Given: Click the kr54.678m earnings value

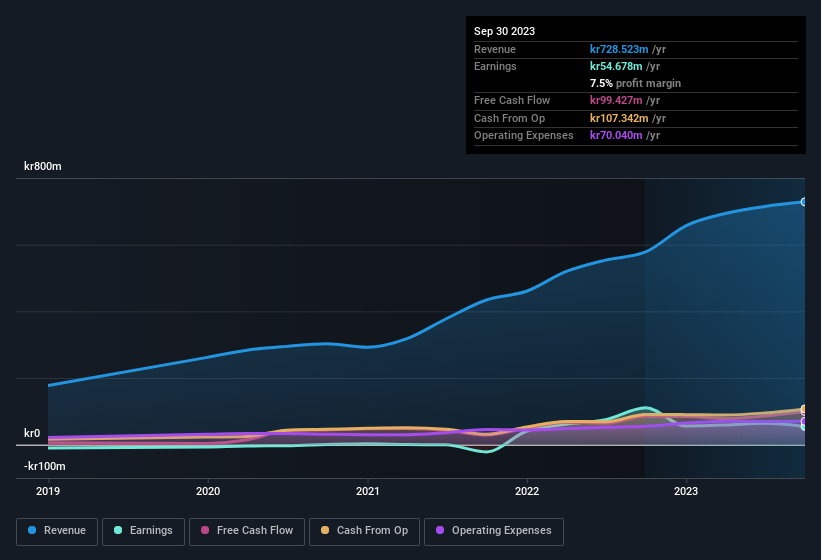Looking at the screenshot, I should coord(616,66).
